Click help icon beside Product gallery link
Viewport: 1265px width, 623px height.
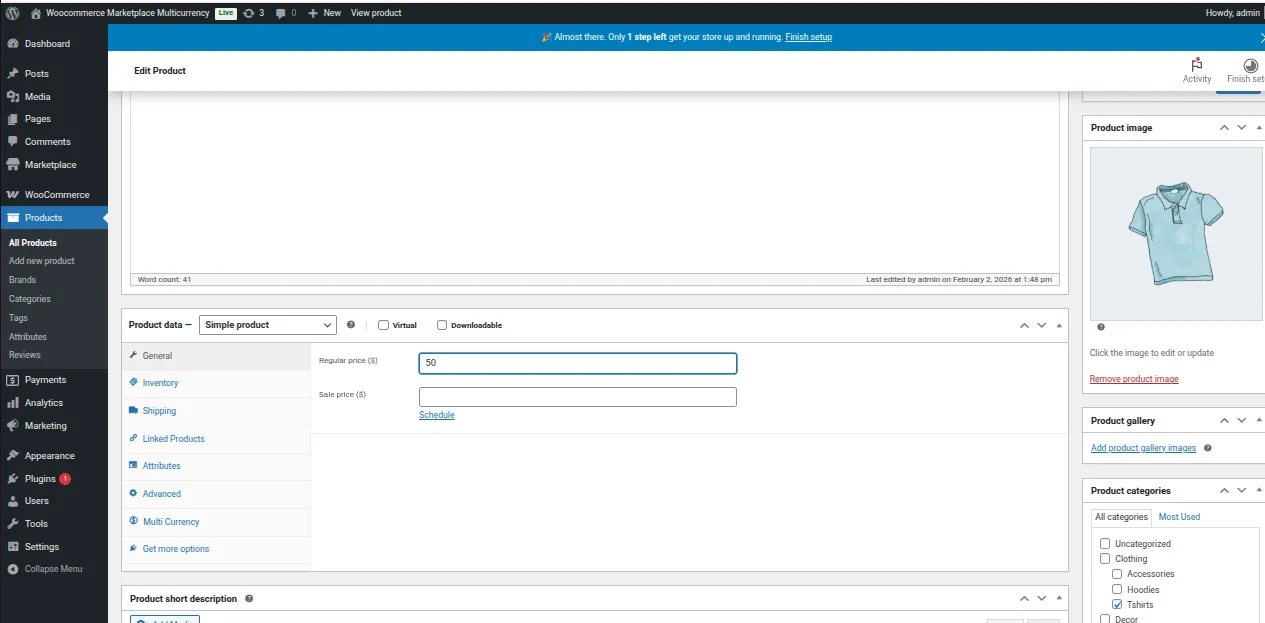[1208, 448]
